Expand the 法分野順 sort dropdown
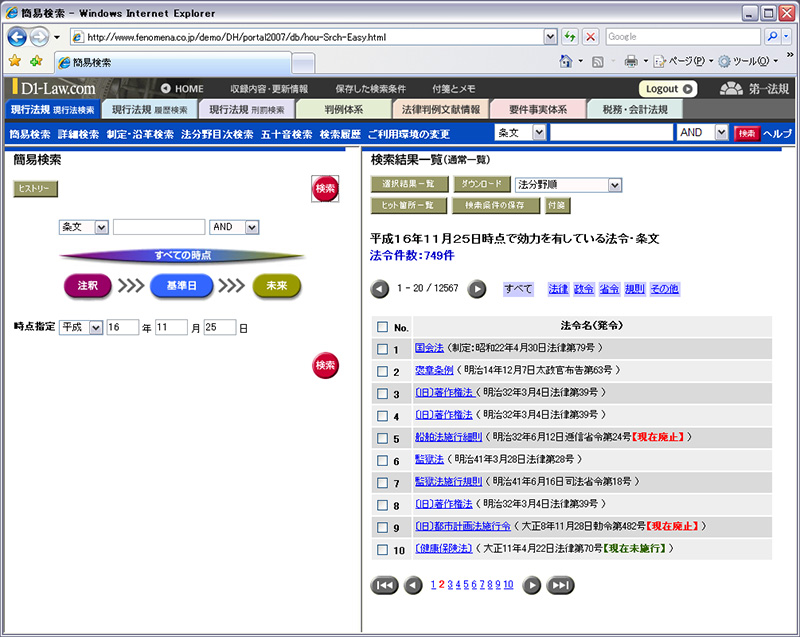 click(615, 185)
